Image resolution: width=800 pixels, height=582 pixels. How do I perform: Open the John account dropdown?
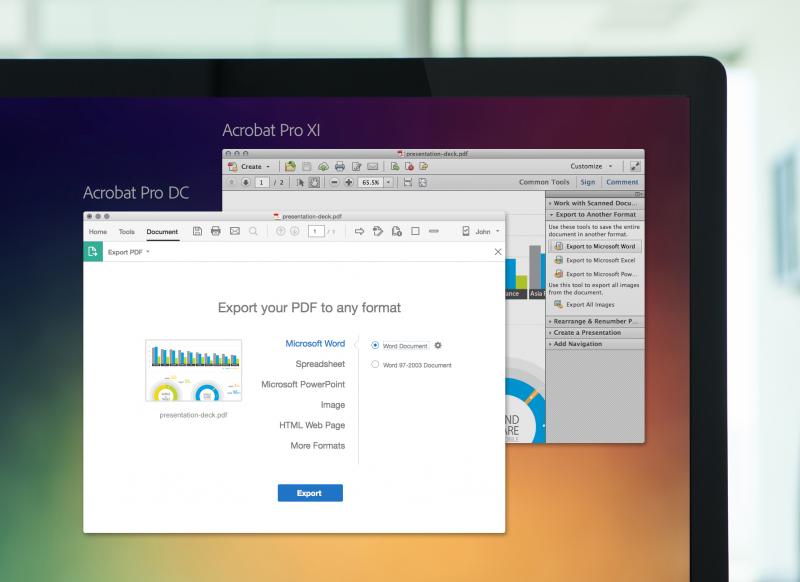(481, 231)
